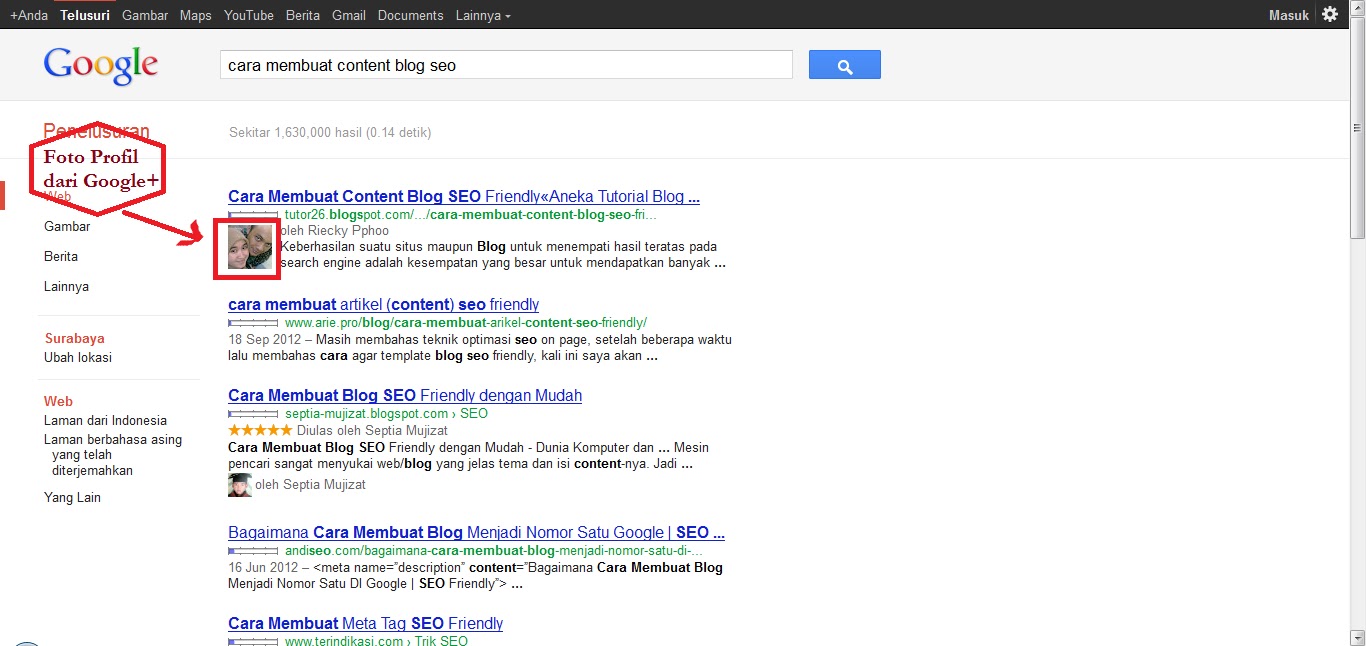Open Berita in top black bar
Screen dimensions: 1366x646
click(x=303, y=15)
